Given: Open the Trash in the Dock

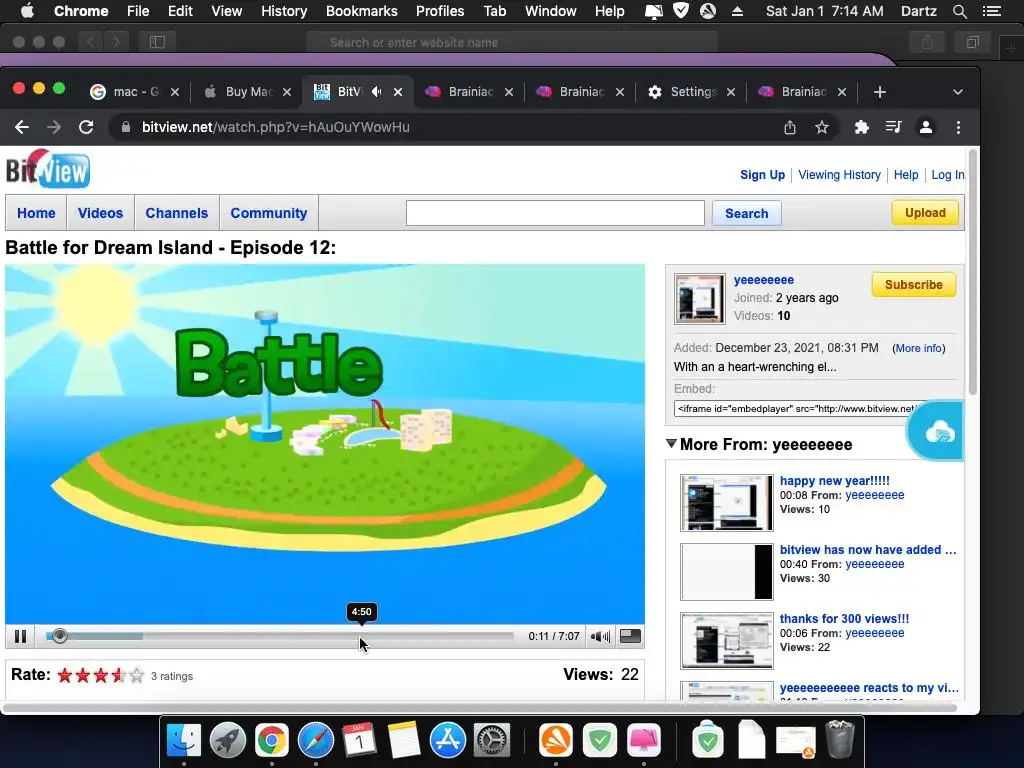Looking at the screenshot, I should (840, 739).
